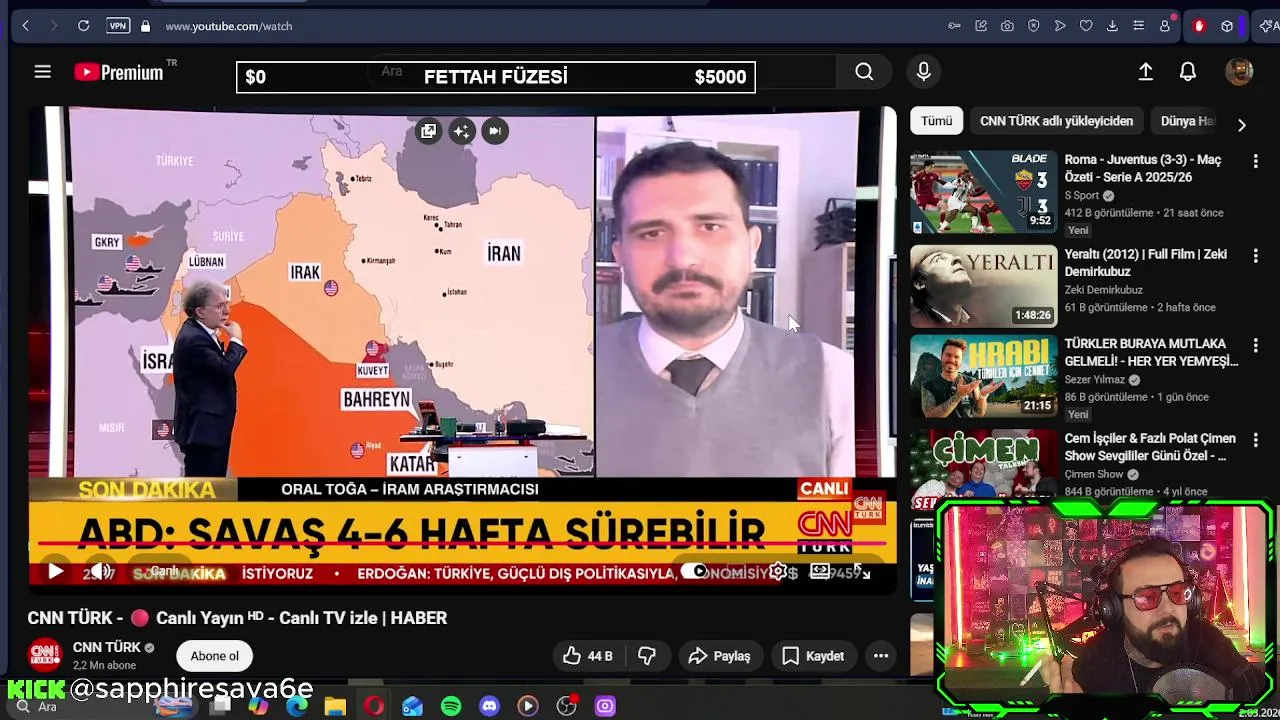Open the Roma - Juventus (3-3) title link

[1143, 168]
